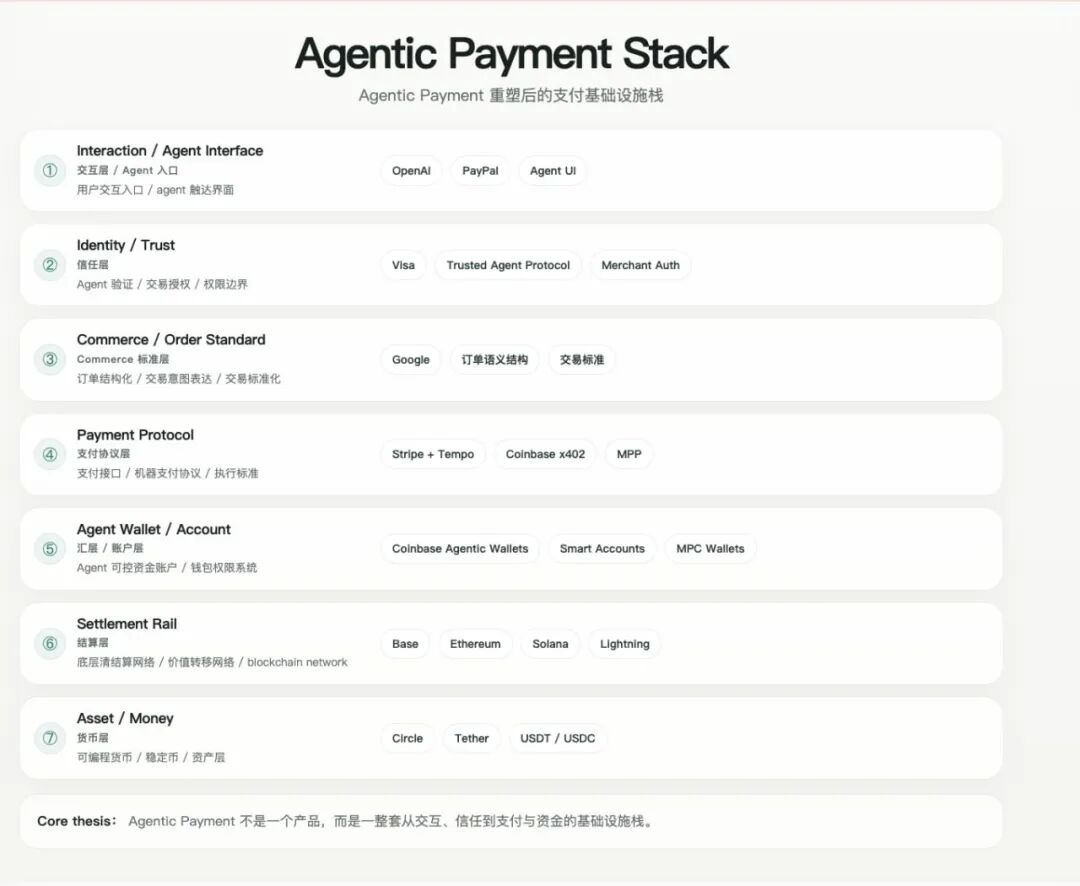Viewport: 1080px width, 886px height.
Task: Click the MPC Wallets tag
Action: (710, 549)
